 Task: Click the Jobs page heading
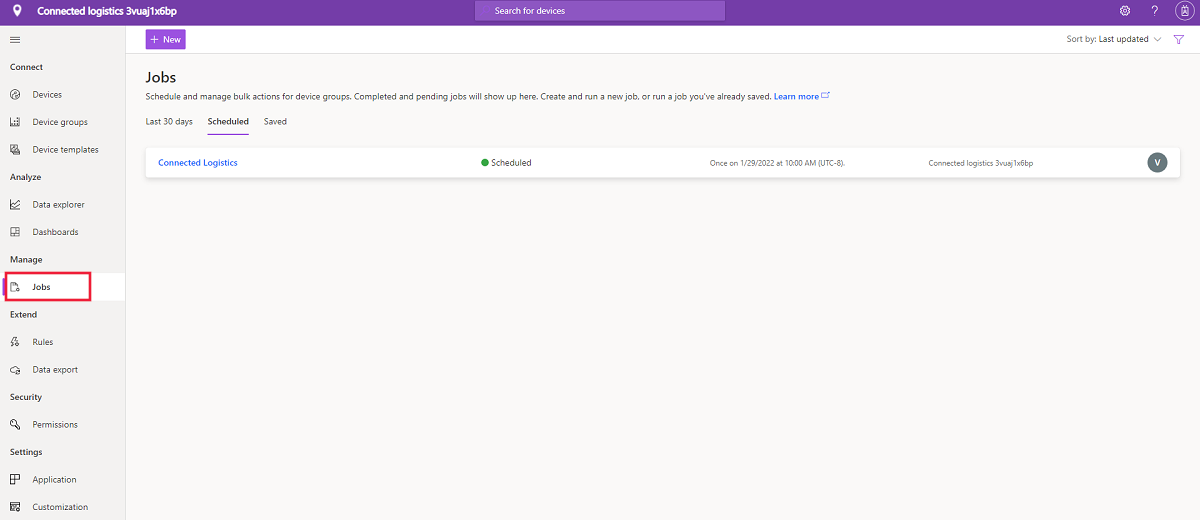[161, 77]
